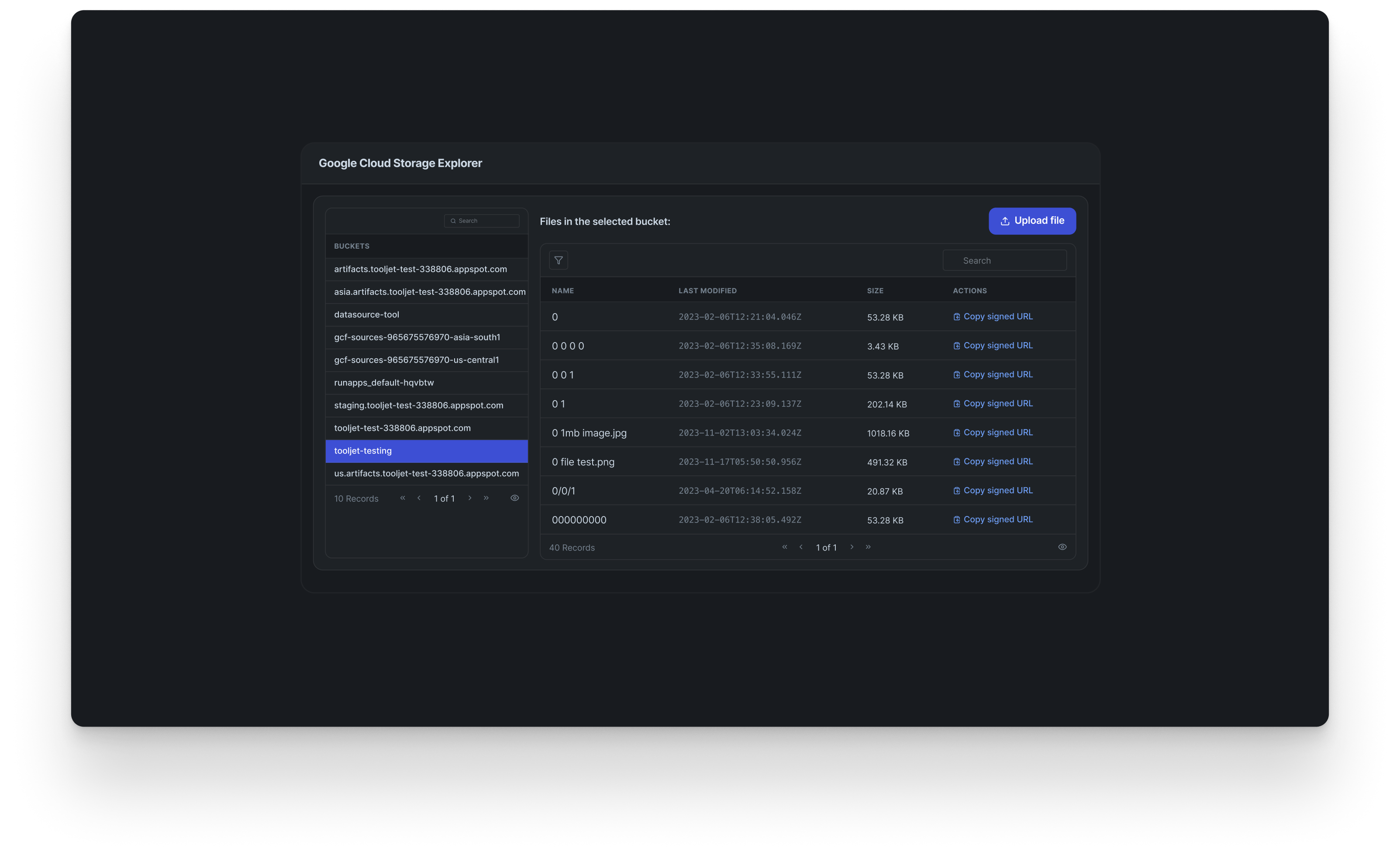Go to first page of files table
1400x859 pixels.
coord(785,547)
